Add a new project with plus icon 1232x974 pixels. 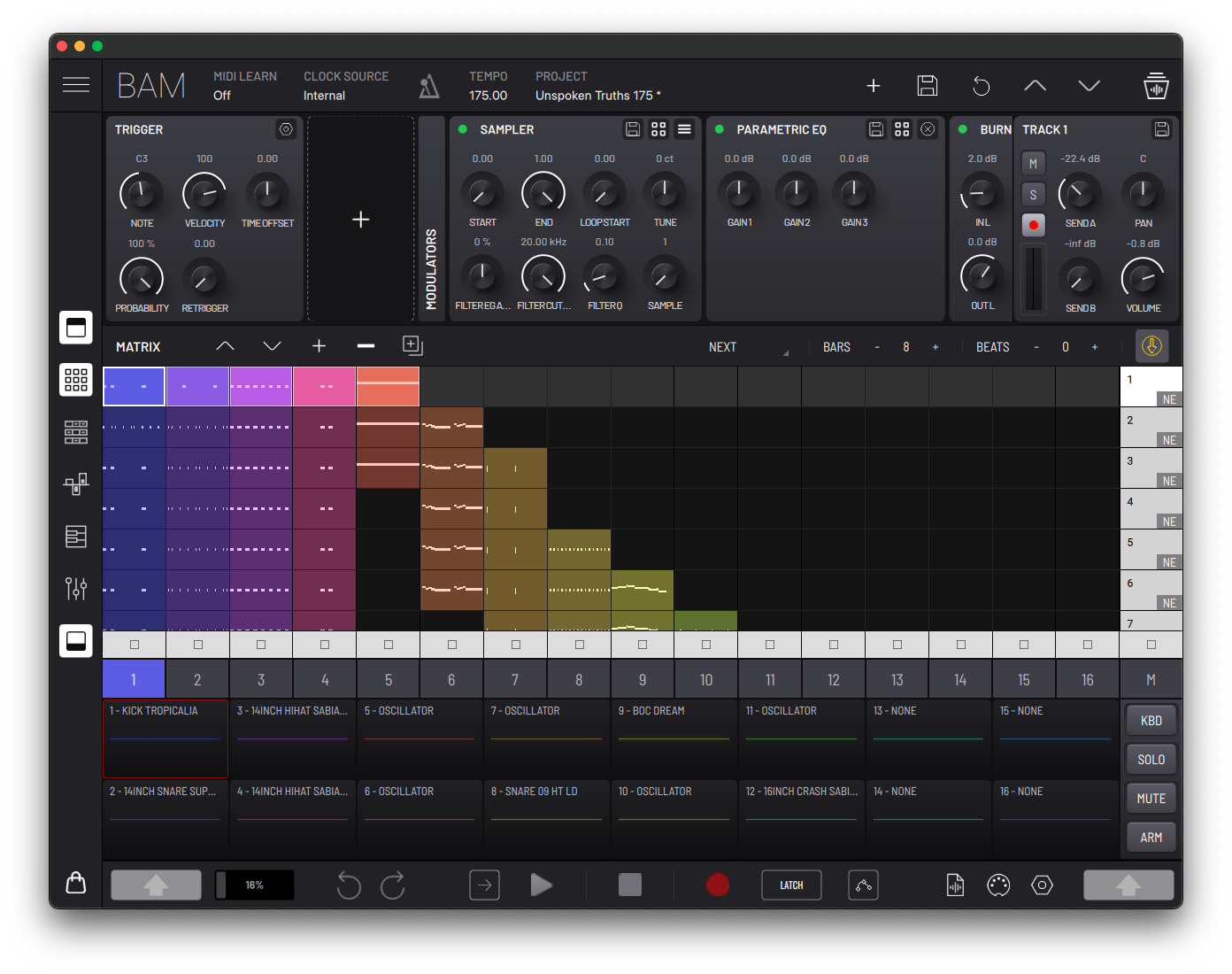point(874,86)
